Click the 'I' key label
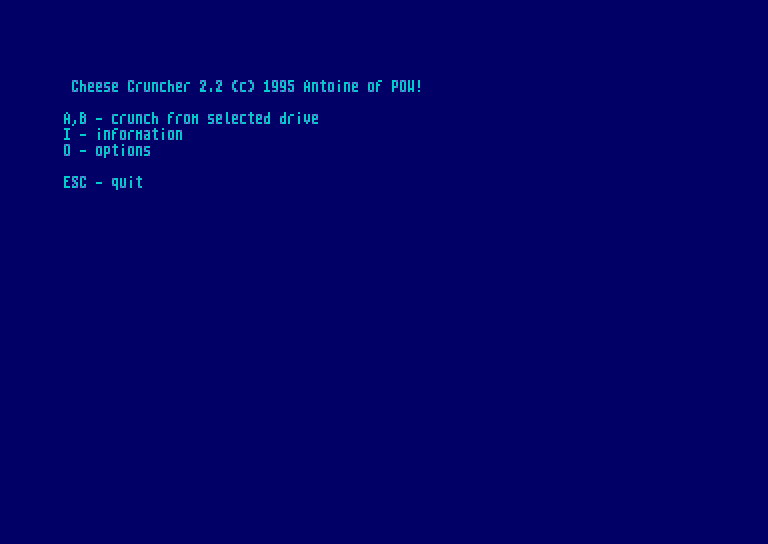Screen dimensions: 768x544 tap(67, 135)
